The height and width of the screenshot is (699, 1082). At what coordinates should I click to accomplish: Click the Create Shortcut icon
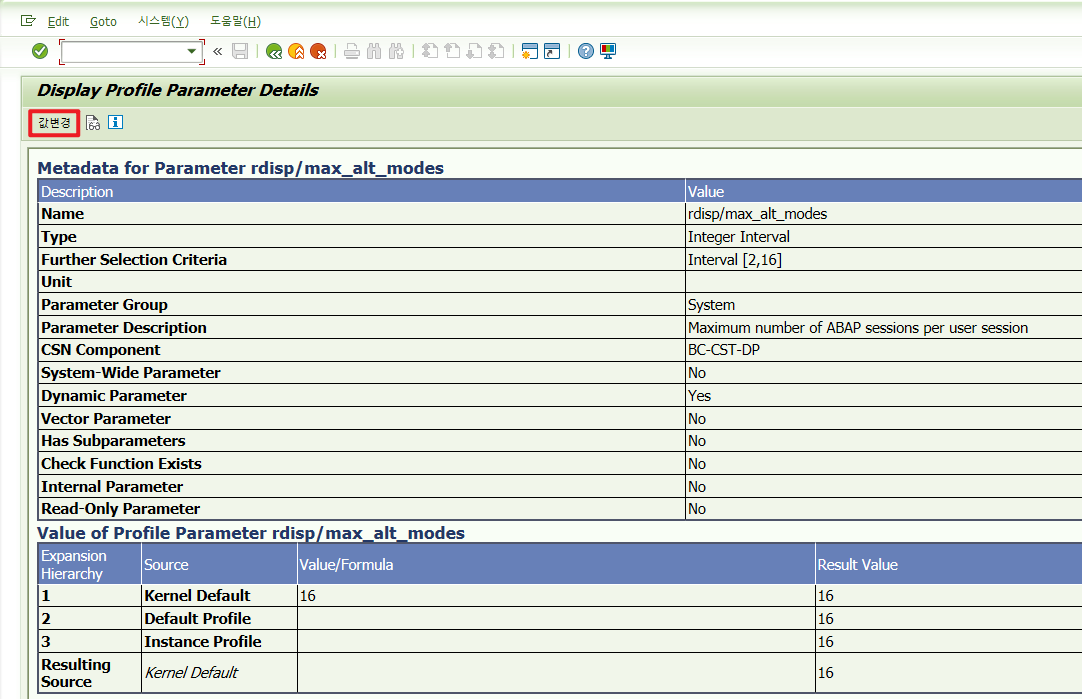pos(552,51)
